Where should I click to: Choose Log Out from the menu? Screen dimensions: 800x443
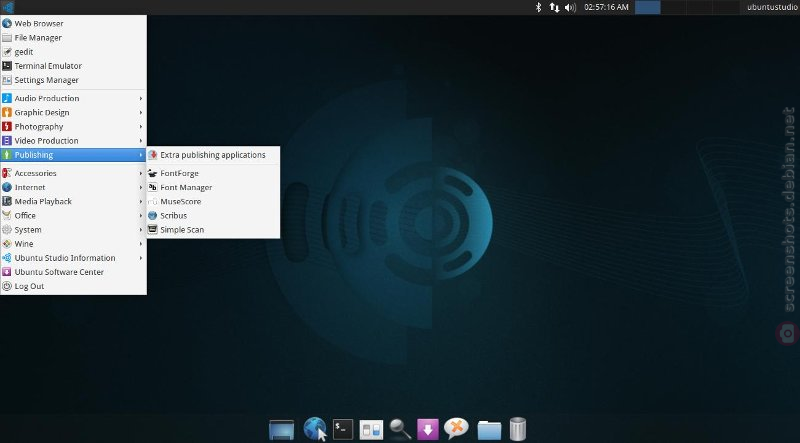tap(73, 286)
